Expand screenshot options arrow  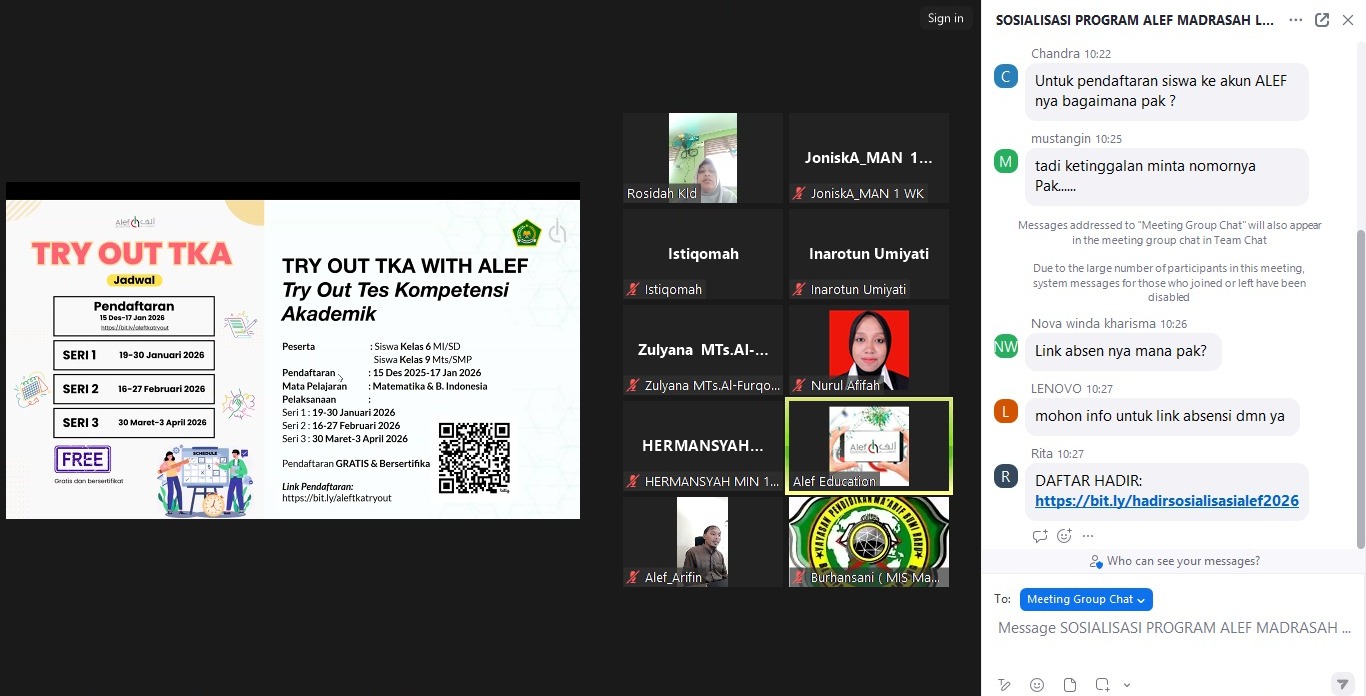(x=1127, y=685)
